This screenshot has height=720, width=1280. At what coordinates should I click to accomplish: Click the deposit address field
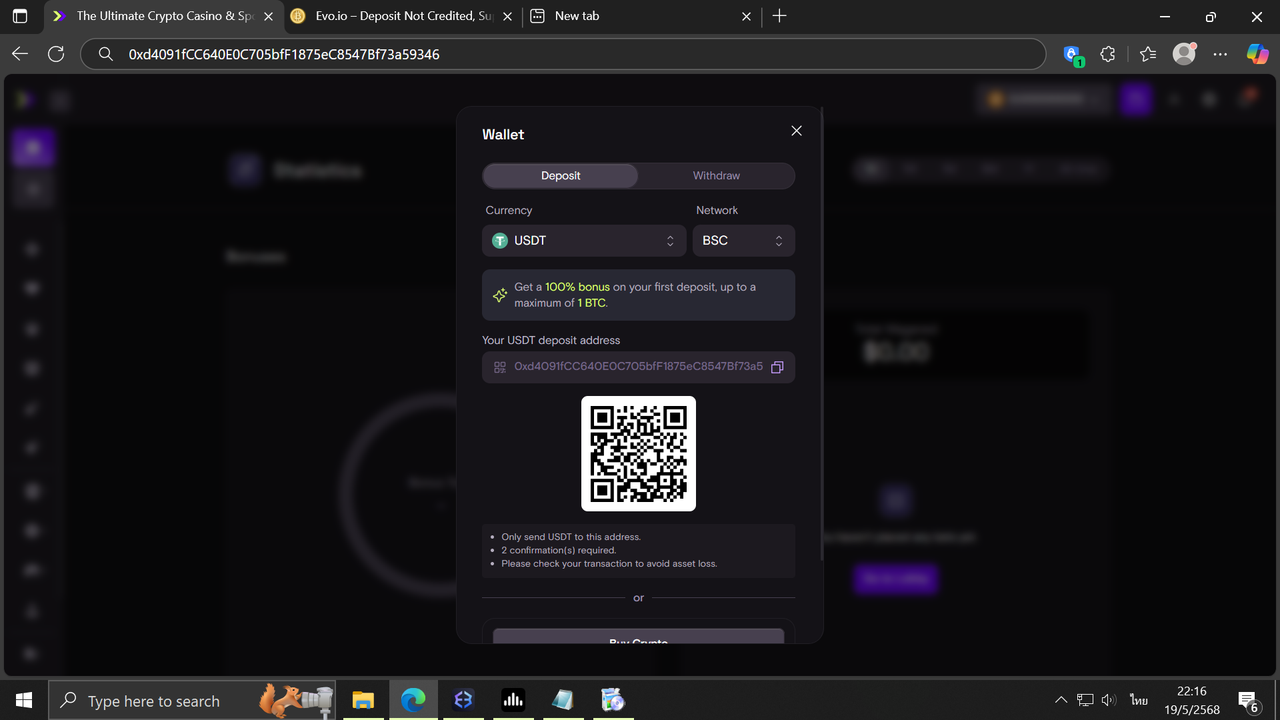click(x=638, y=367)
